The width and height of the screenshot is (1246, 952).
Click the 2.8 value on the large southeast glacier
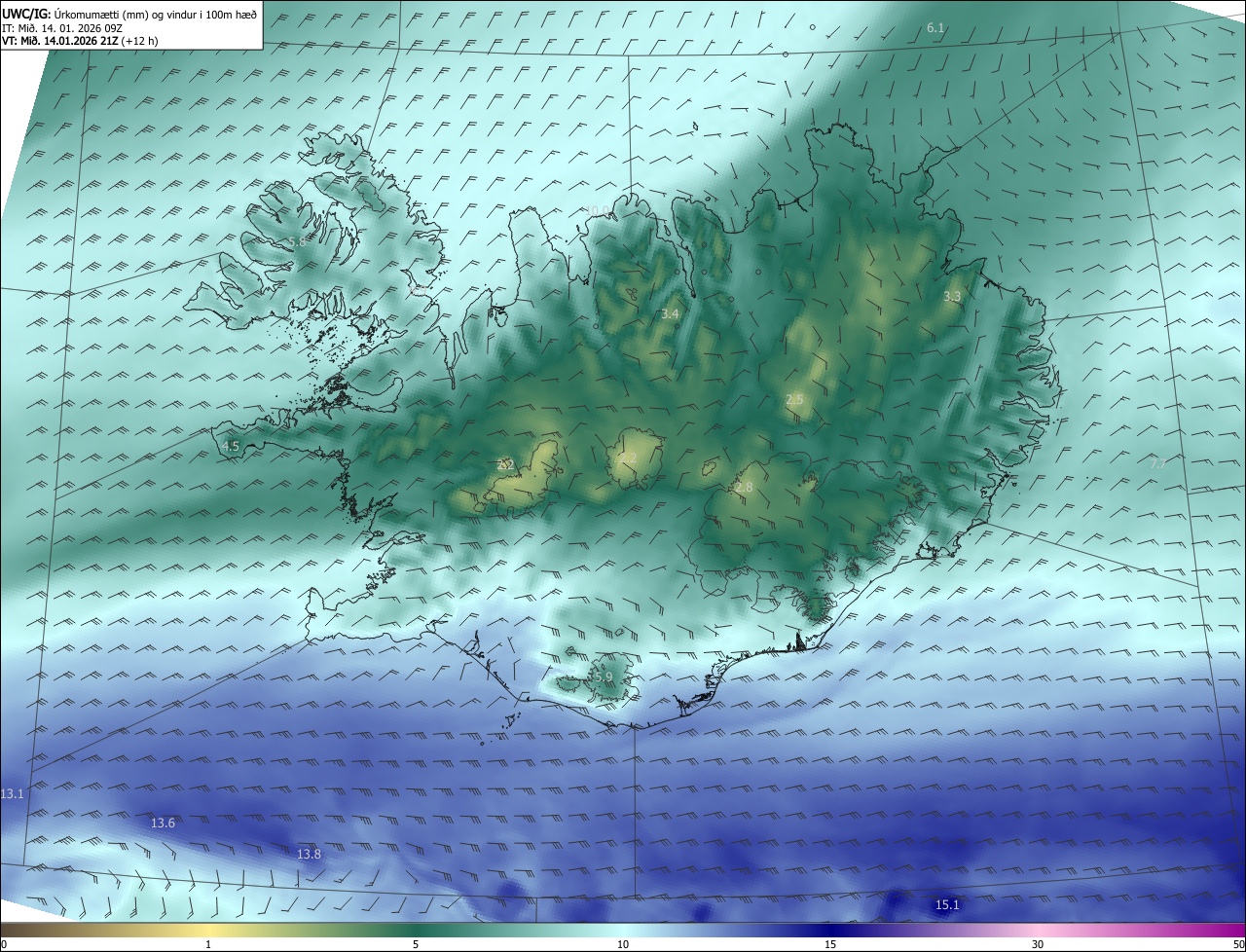[x=744, y=487]
